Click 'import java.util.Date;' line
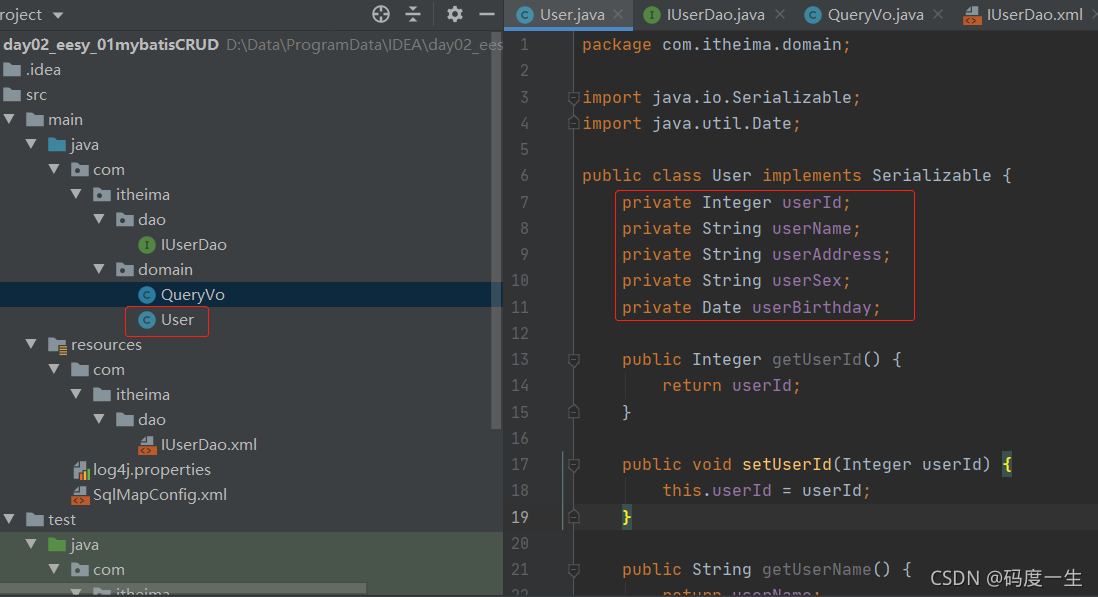1098x597 pixels. 691,124
